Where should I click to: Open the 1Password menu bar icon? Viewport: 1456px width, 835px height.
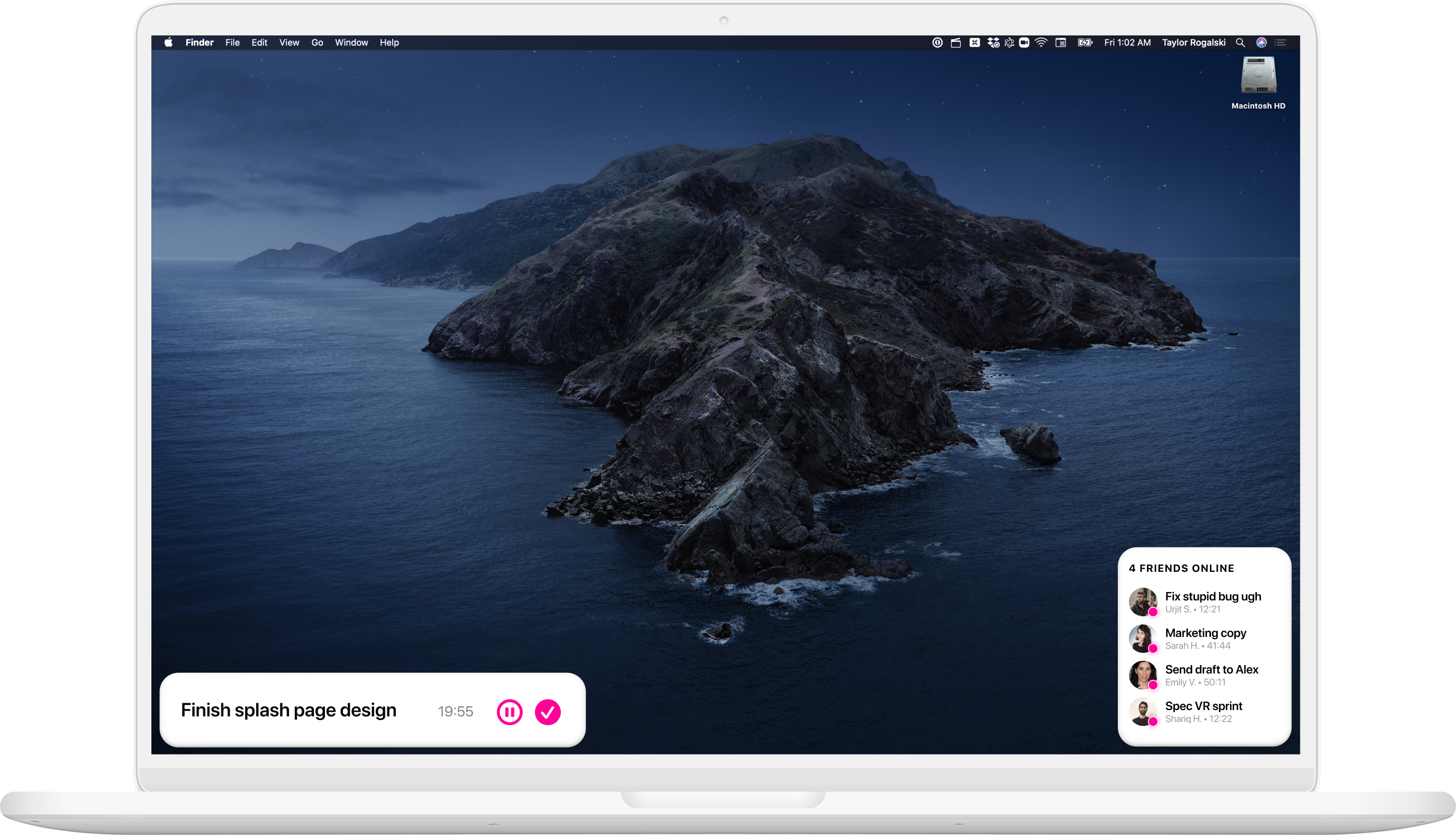[x=937, y=42]
